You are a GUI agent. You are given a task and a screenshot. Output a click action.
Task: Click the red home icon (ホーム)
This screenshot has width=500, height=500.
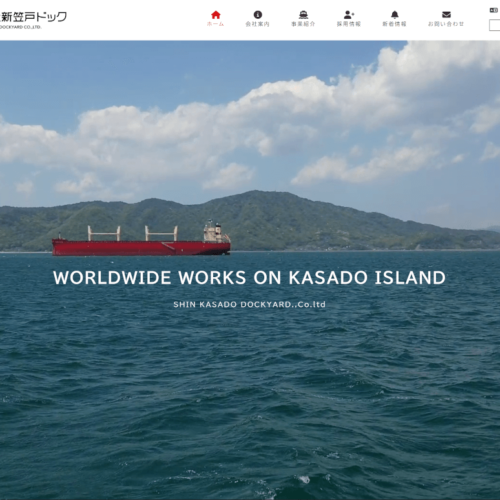pos(216,15)
